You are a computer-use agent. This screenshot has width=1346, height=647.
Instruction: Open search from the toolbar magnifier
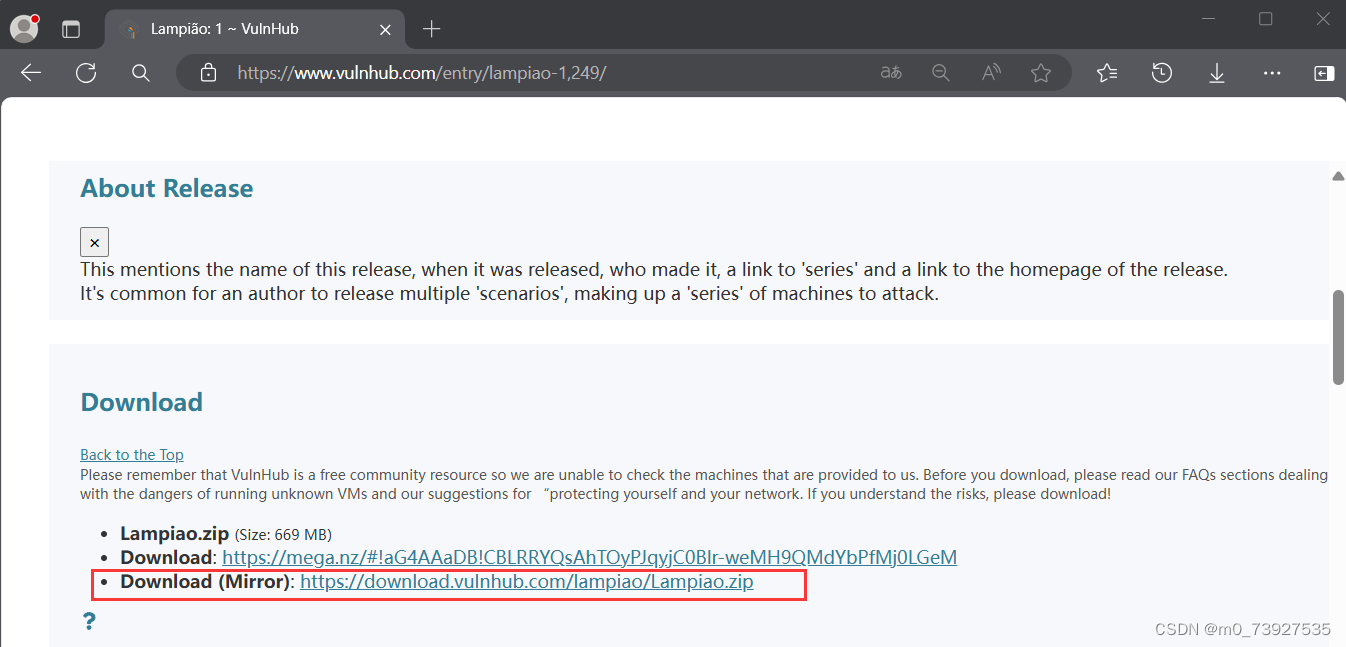140,72
